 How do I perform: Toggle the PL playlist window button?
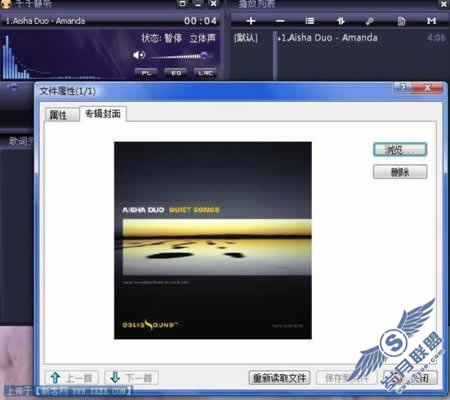coord(147,72)
